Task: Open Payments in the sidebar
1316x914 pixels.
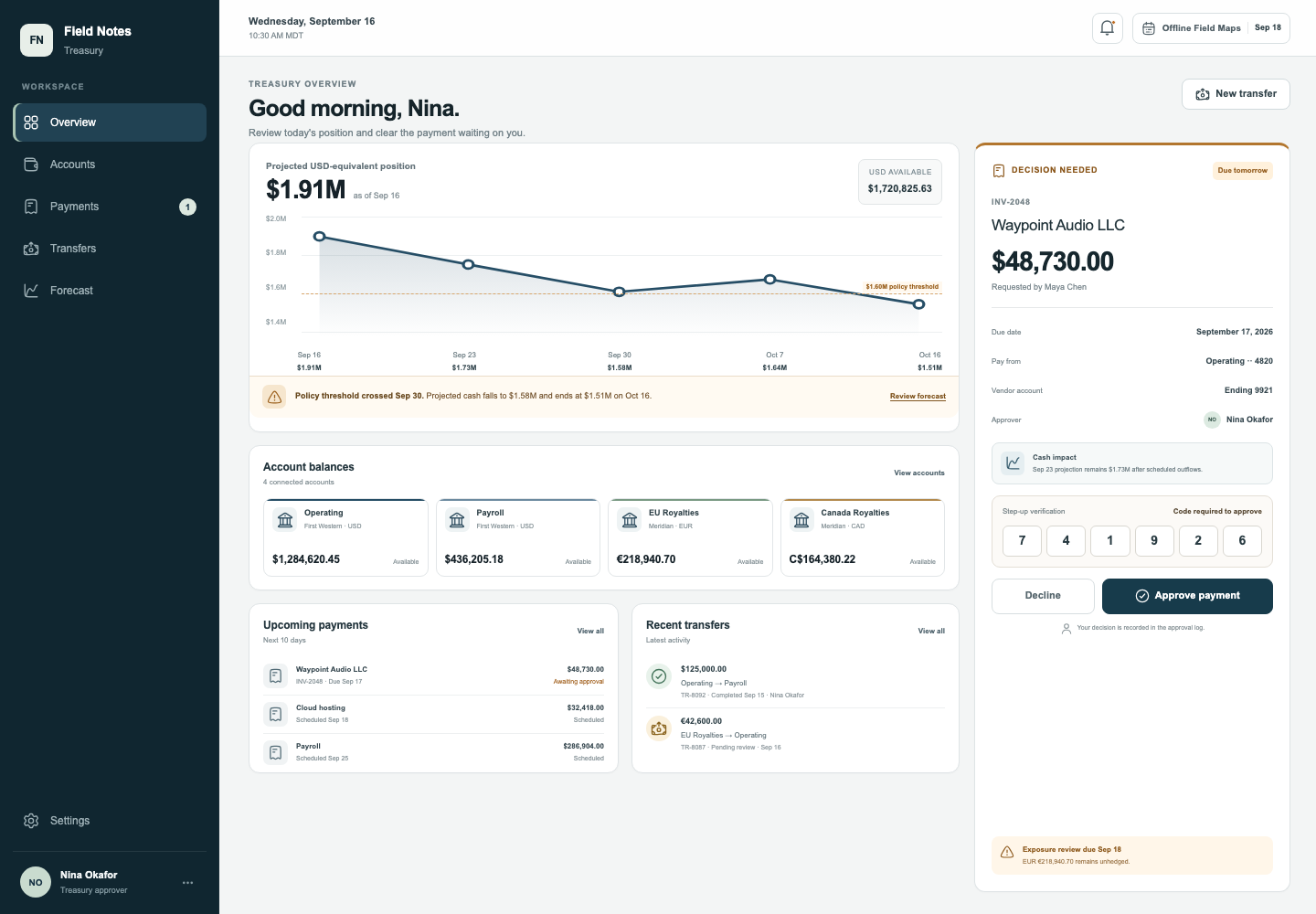Action: click(x=110, y=207)
